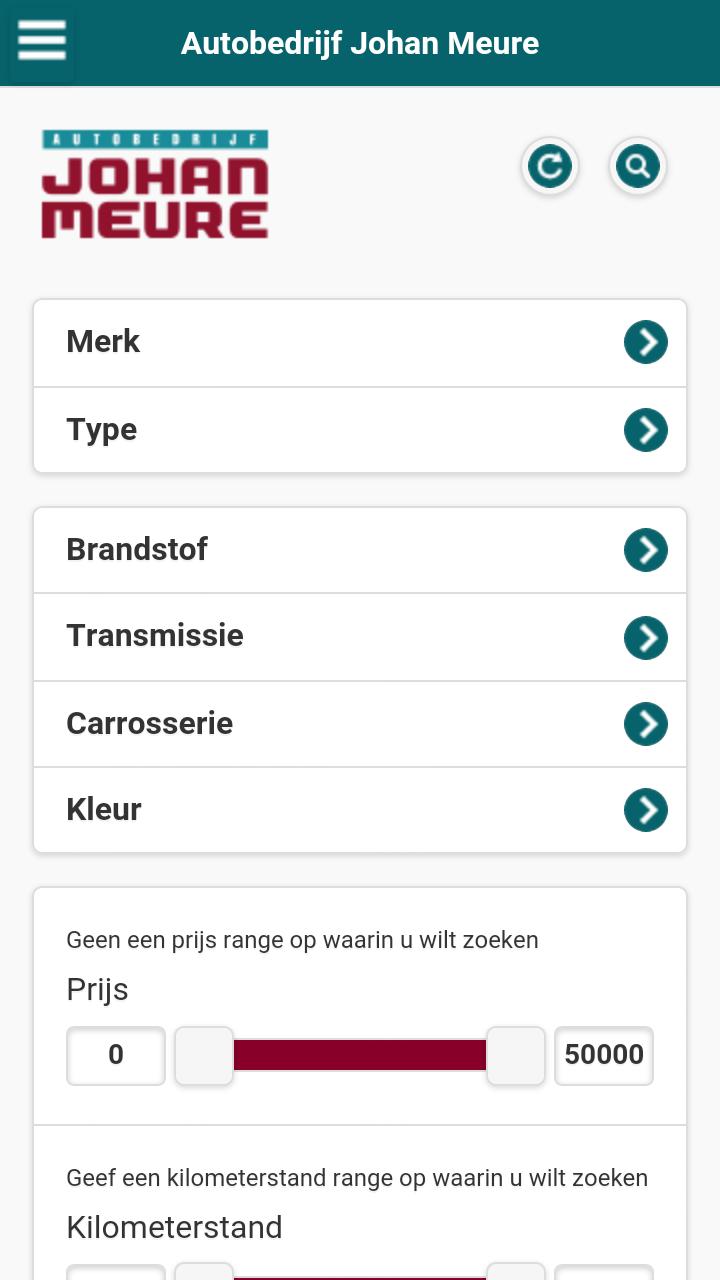Open the Transmissie filter
This screenshot has height=1280, width=720.
pyautogui.click(x=300, y=636)
